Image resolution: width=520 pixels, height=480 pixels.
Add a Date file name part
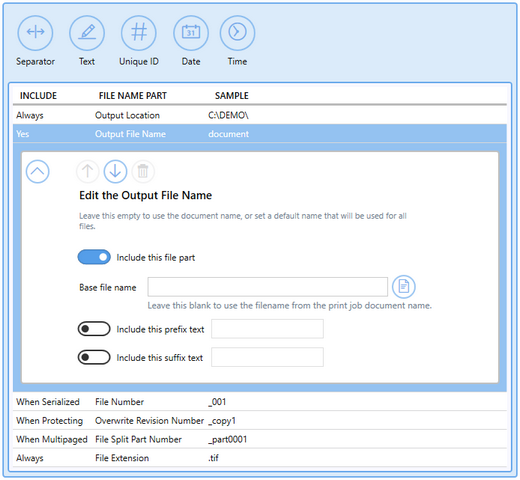(191, 33)
